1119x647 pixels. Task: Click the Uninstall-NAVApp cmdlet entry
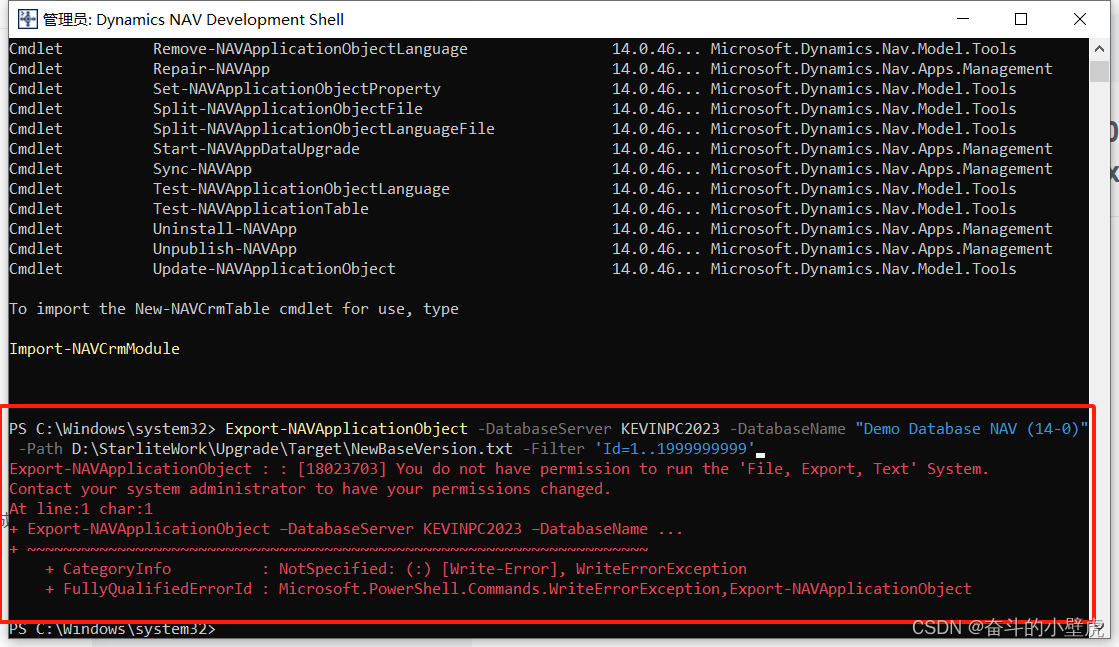(x=224, y=228)
